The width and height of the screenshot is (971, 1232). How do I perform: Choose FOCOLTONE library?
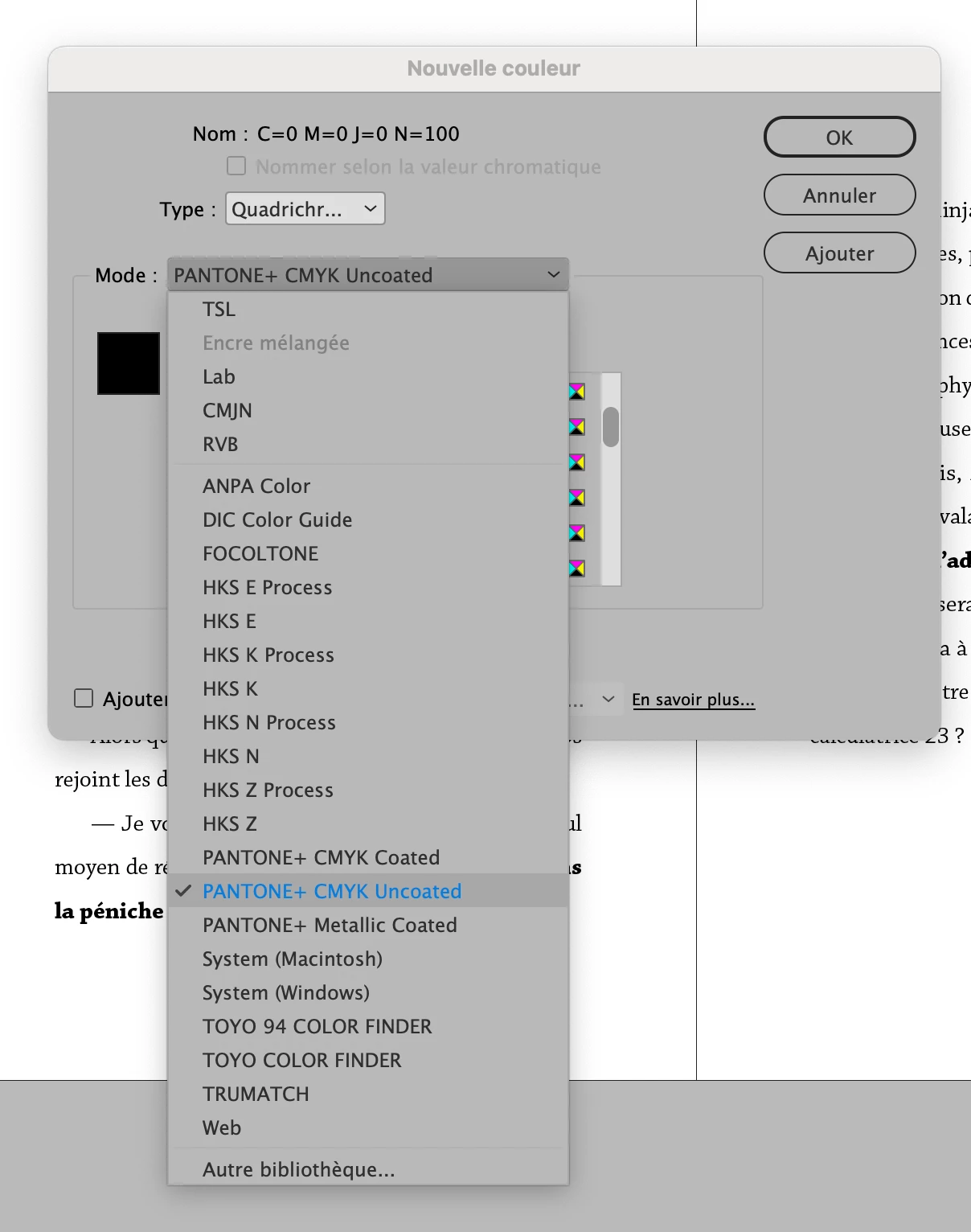[x=368, y=554]
